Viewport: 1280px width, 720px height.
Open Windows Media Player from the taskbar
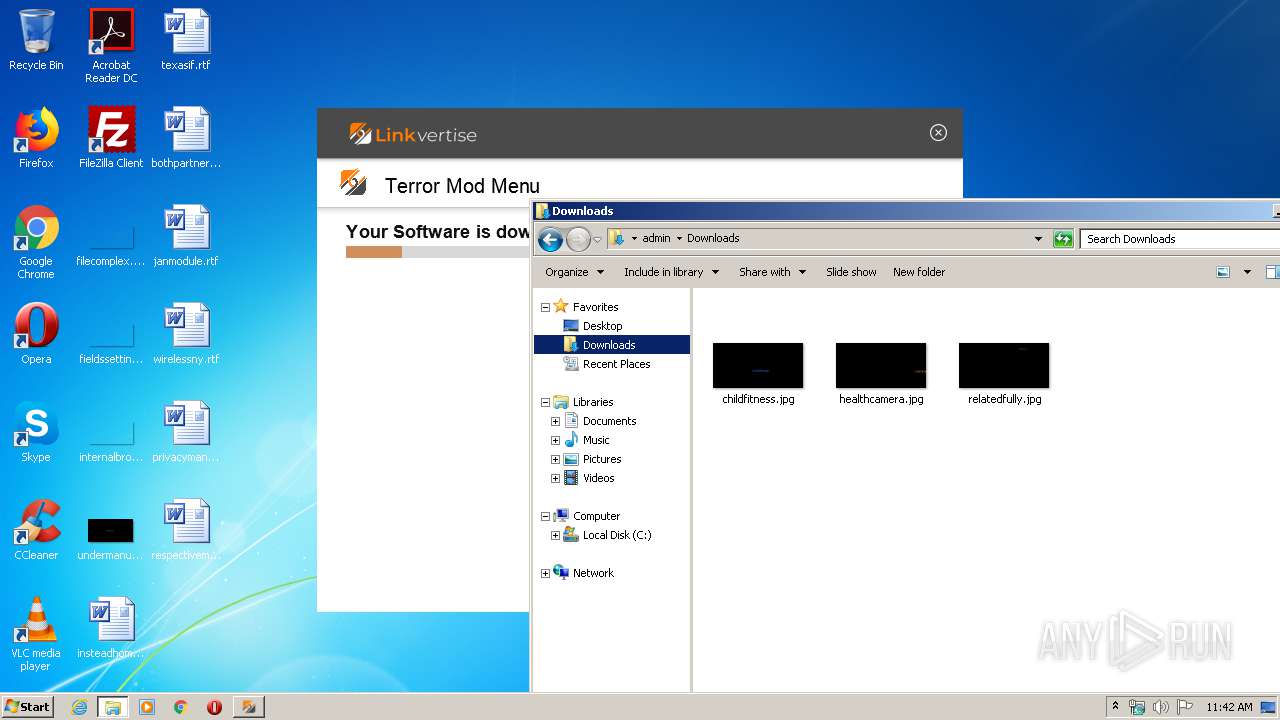[x=147, y=707]
